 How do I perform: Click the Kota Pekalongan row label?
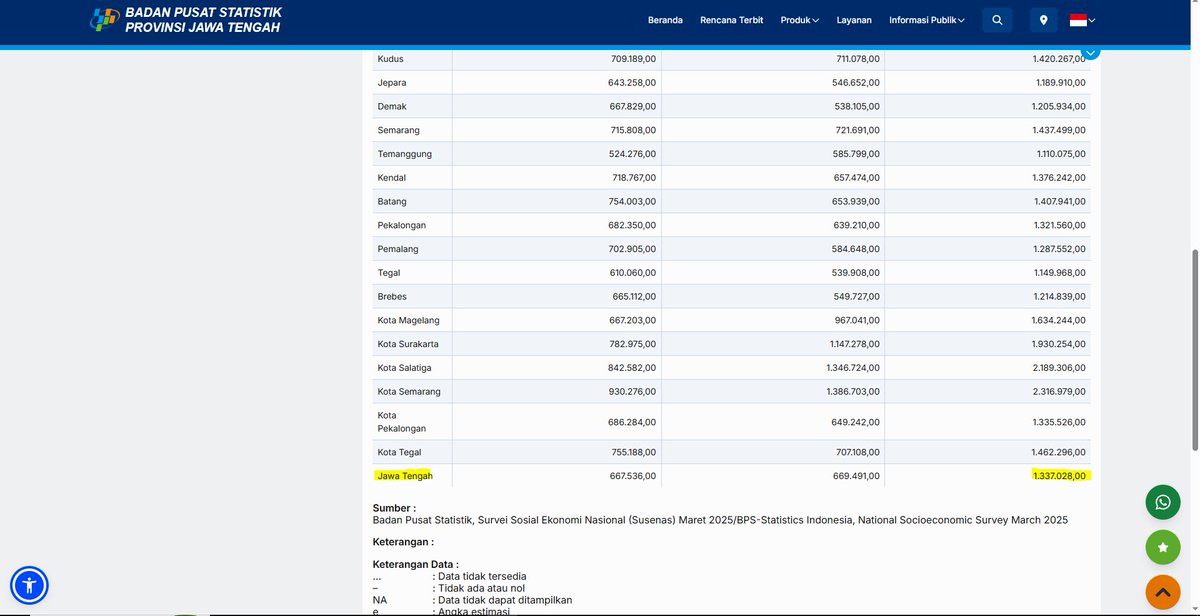(x=401, y=422)
